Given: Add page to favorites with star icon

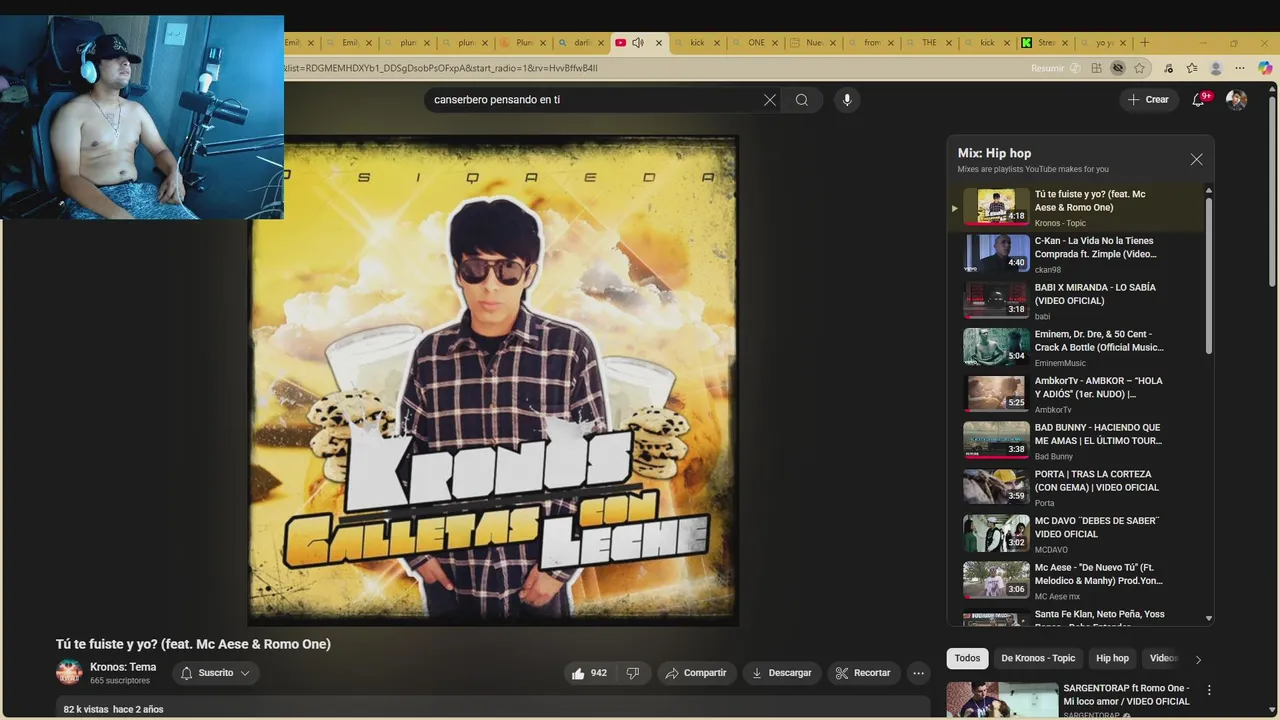Looking at the screenshot, I should 1139,68.
